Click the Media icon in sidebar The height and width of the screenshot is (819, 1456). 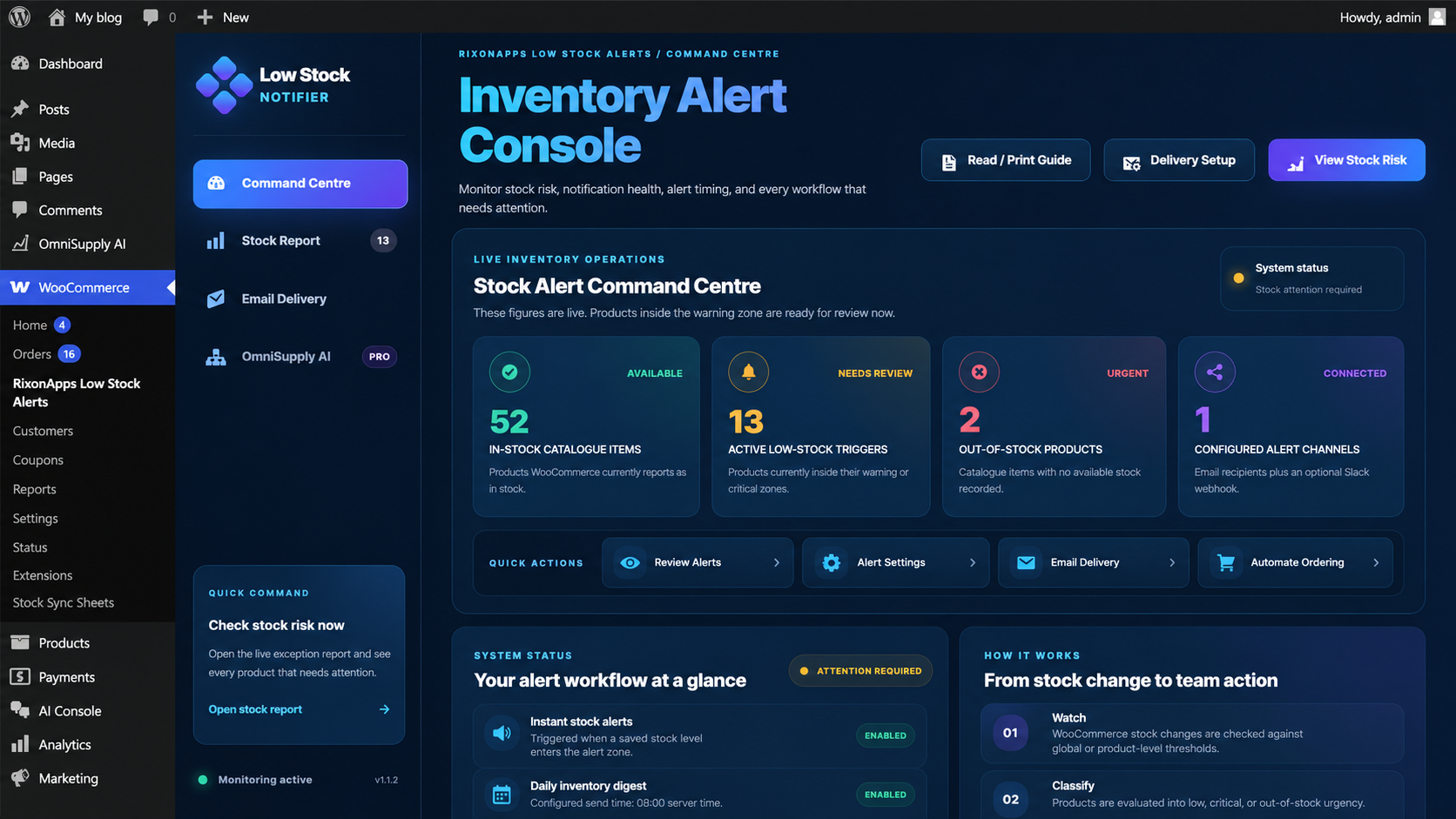20,143
